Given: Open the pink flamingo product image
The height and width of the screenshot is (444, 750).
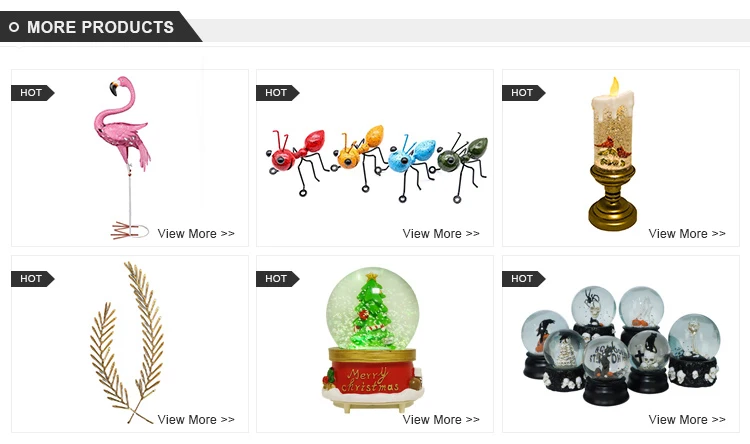Looking at the screenshot, I should coord(122,157).
